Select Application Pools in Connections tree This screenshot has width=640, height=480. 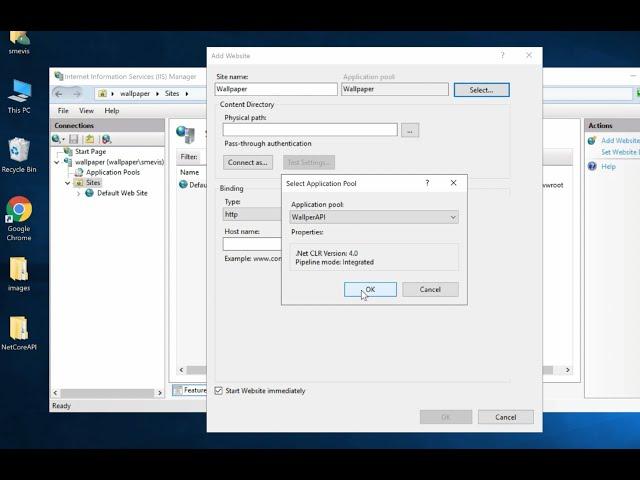coord(113,172)
